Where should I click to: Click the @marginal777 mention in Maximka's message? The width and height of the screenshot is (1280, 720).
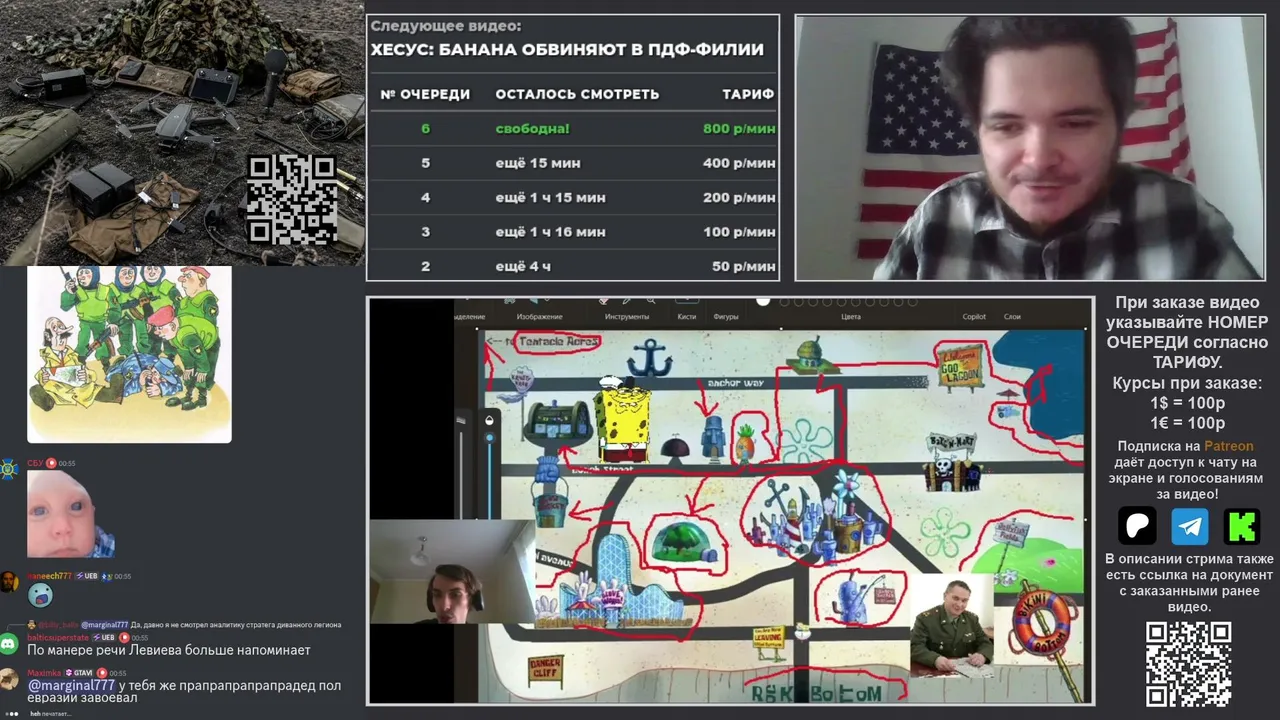[71, 685]
